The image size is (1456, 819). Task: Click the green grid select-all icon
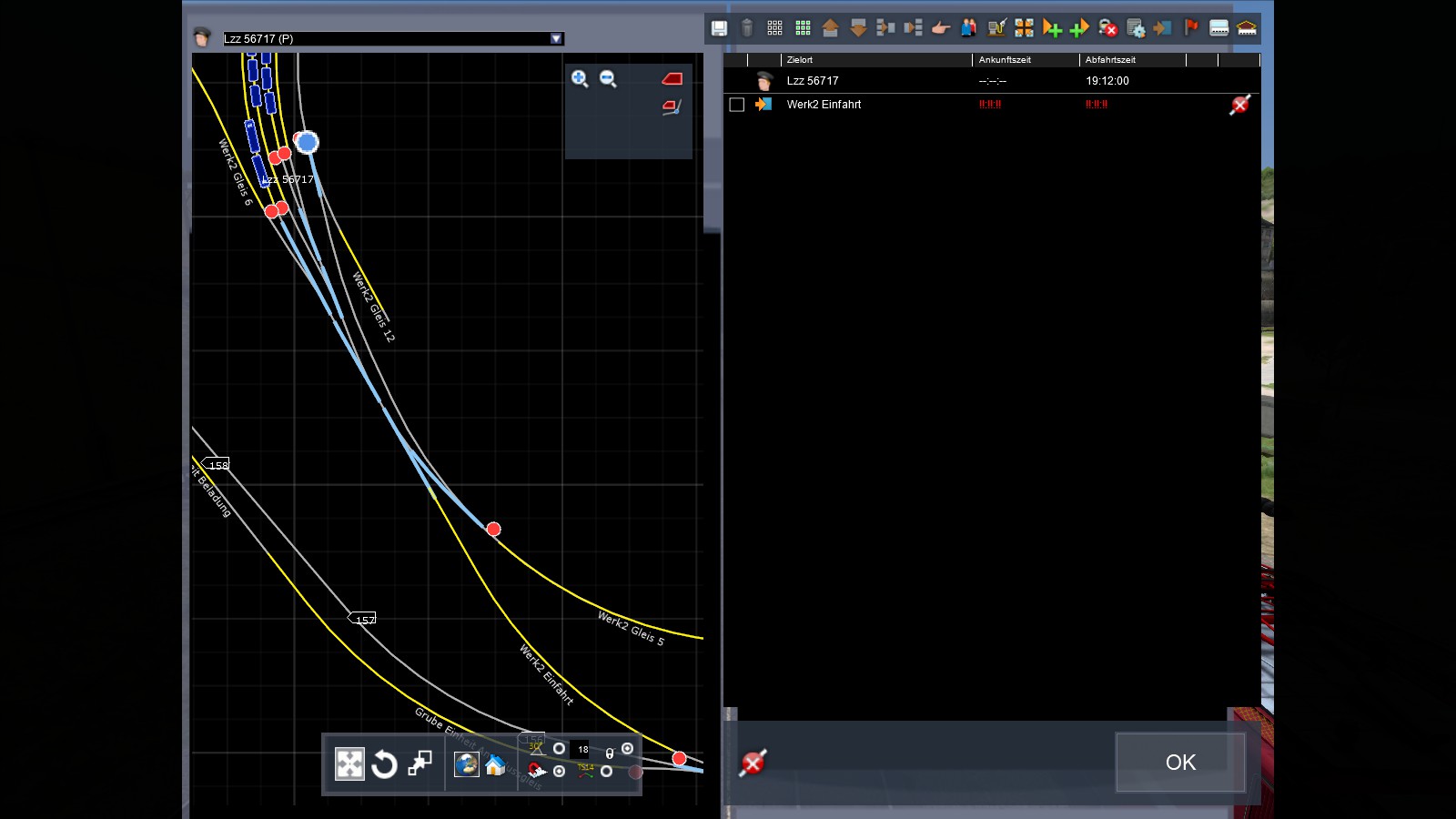click(803, 28)
